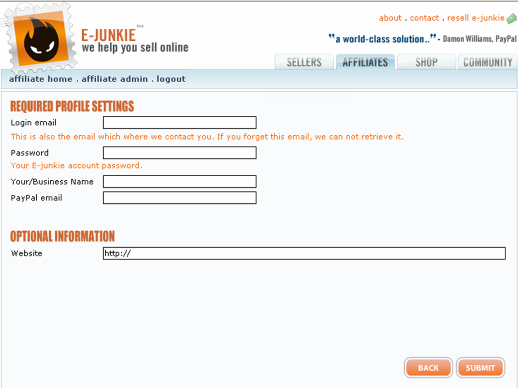Click the 'a world-class solution..' quote

(382, 39)
